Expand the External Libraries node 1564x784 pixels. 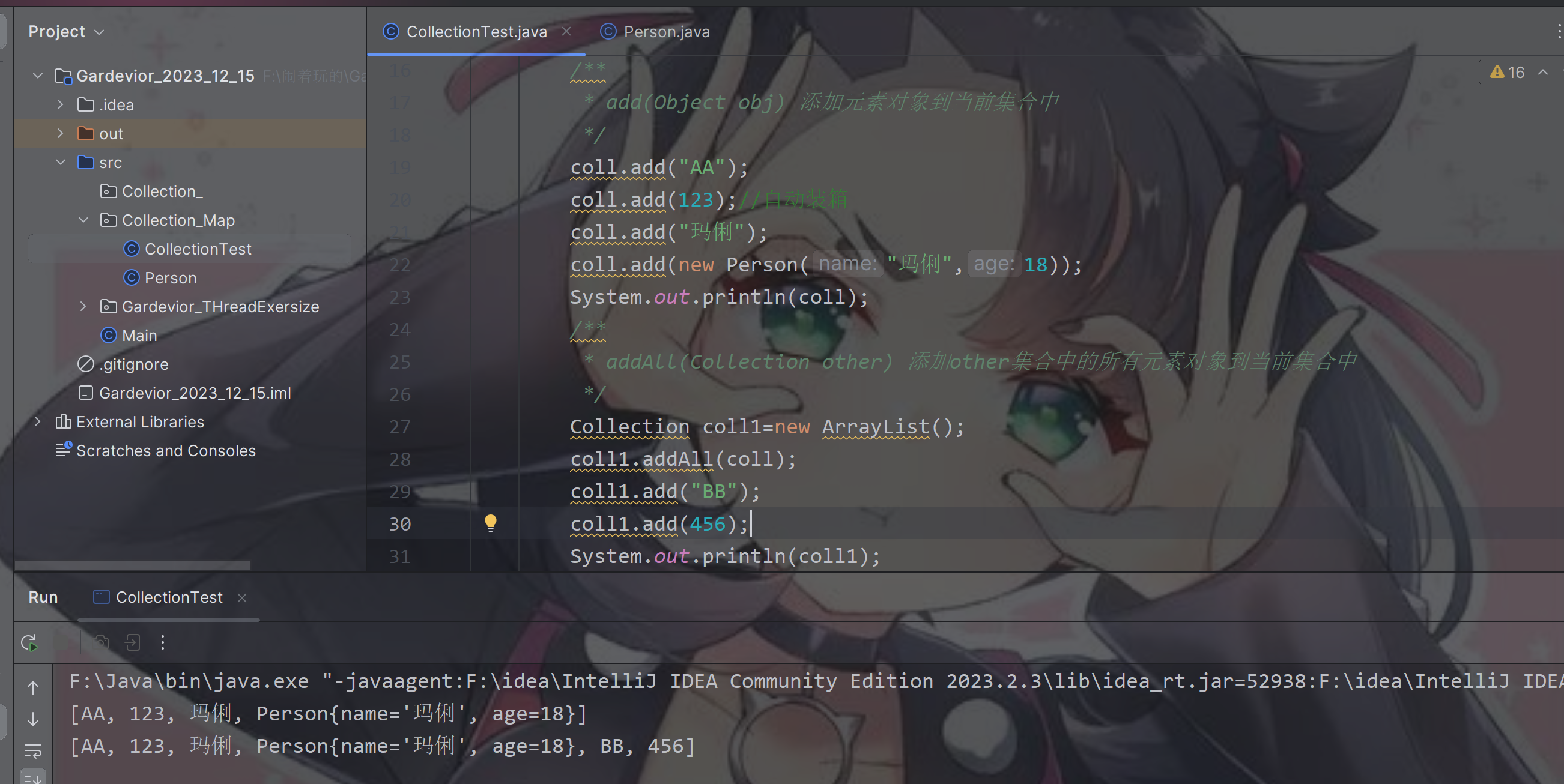coord(38,422)
